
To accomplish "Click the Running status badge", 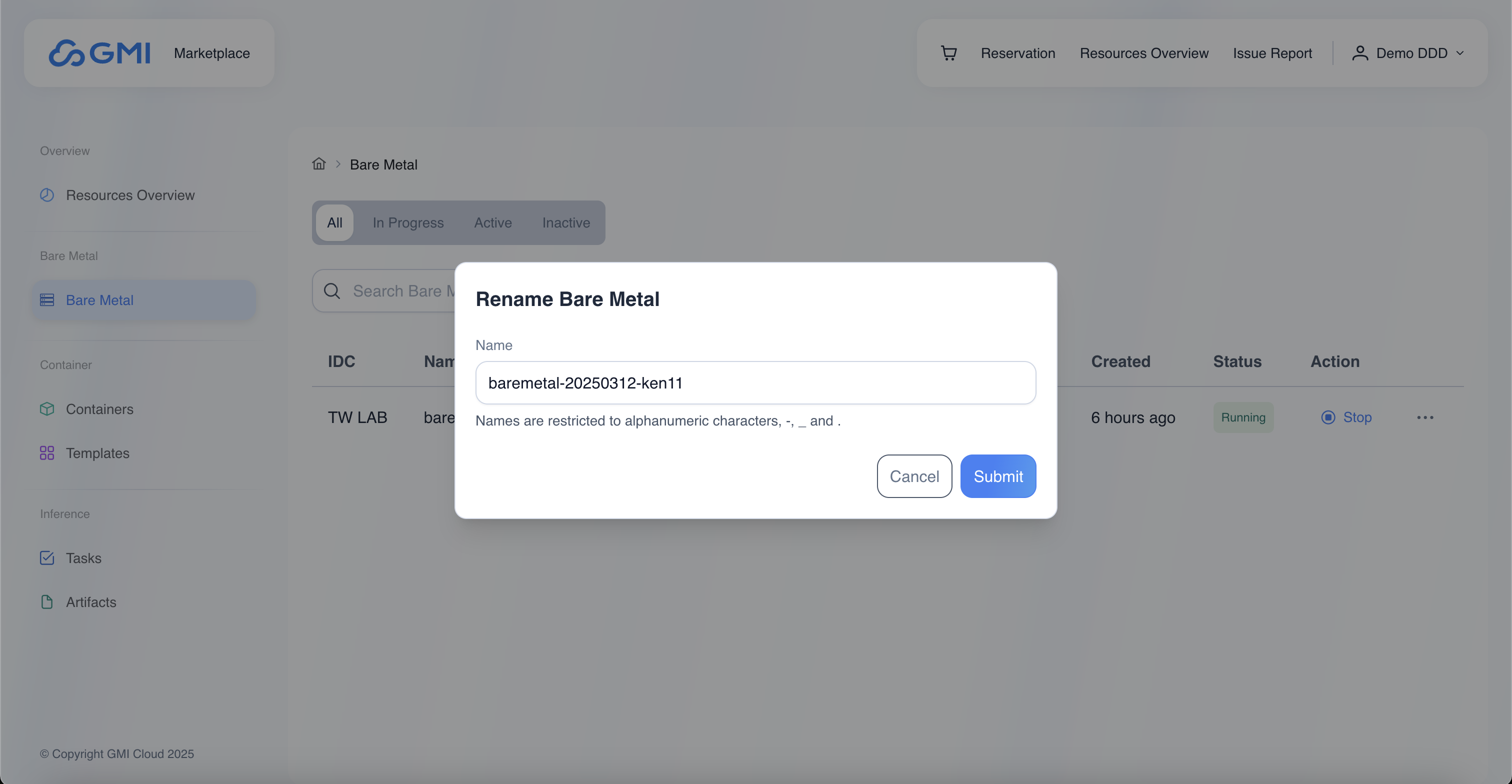I will click(1243, 417).
